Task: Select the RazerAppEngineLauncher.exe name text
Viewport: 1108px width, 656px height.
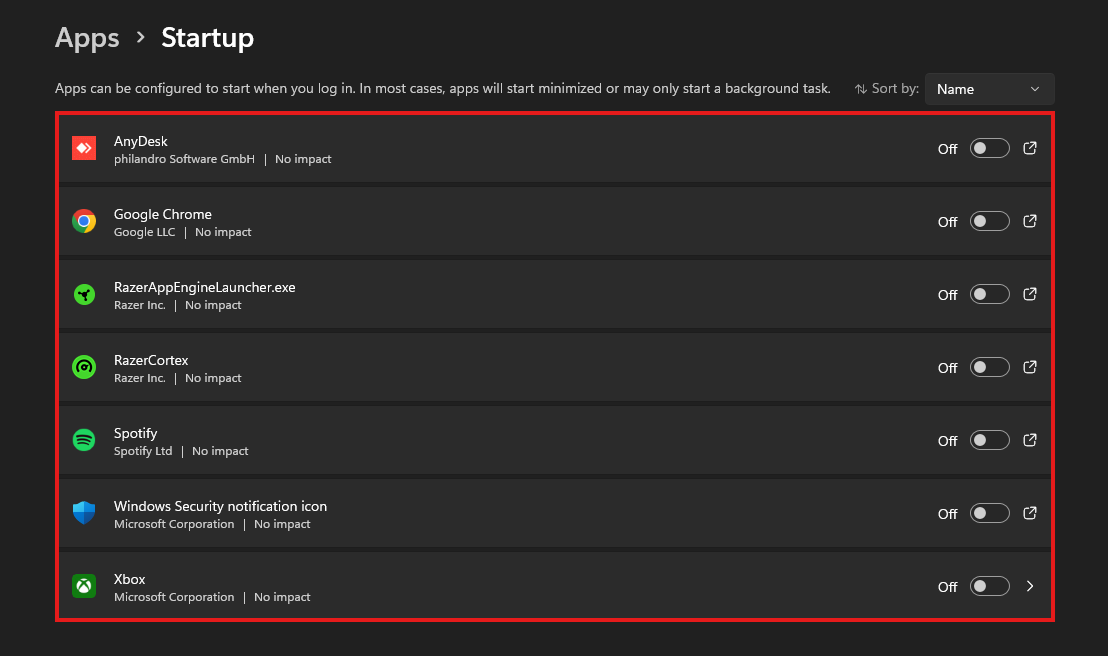Action: (x=204, y=287)
